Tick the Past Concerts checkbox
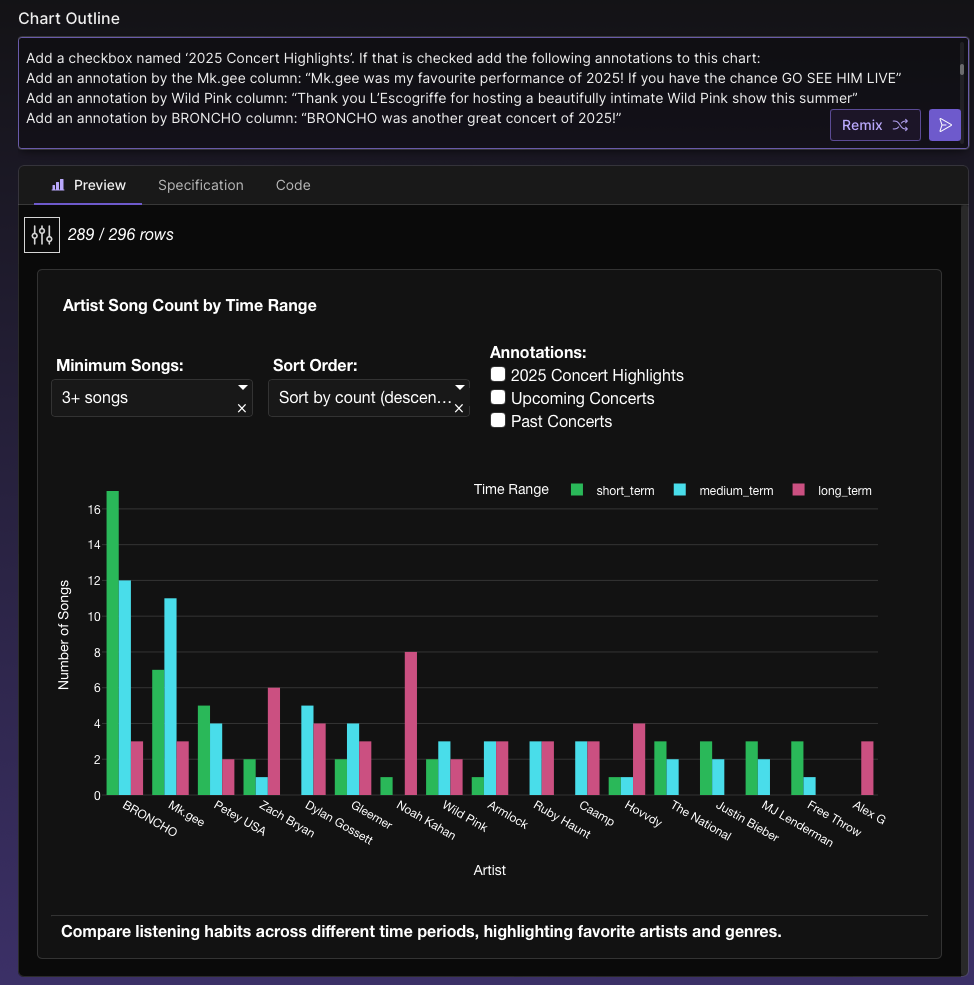The width and height of the screenshot is (974, 985). [x=498, y=420]
